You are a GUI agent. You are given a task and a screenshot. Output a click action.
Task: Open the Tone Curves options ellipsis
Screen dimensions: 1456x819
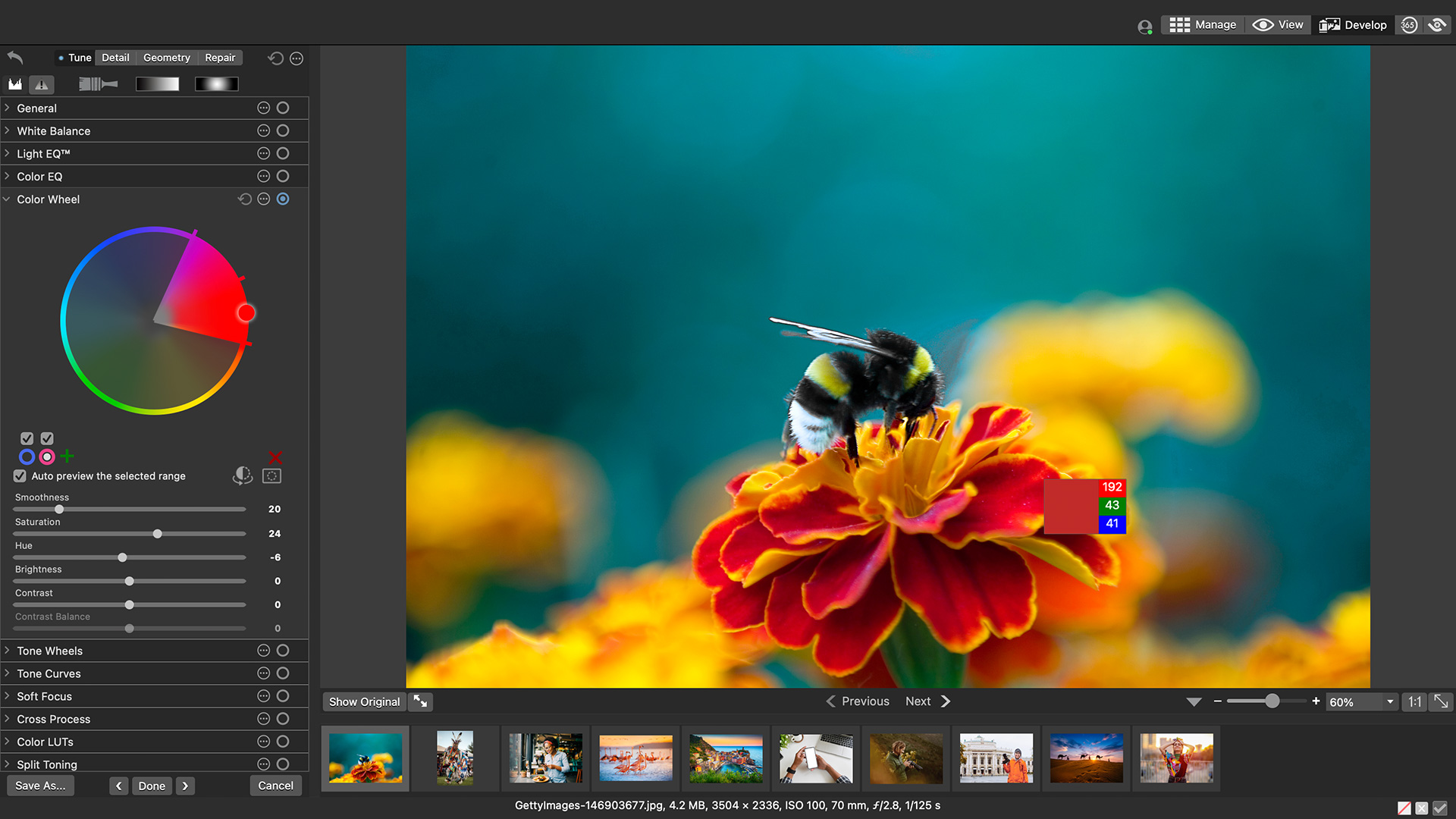click(x=264, y=673)
